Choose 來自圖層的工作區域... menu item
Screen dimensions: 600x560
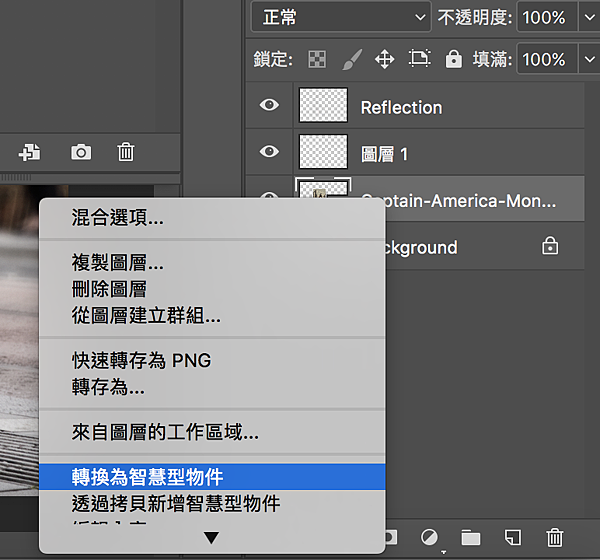click(x=212, y=432)
